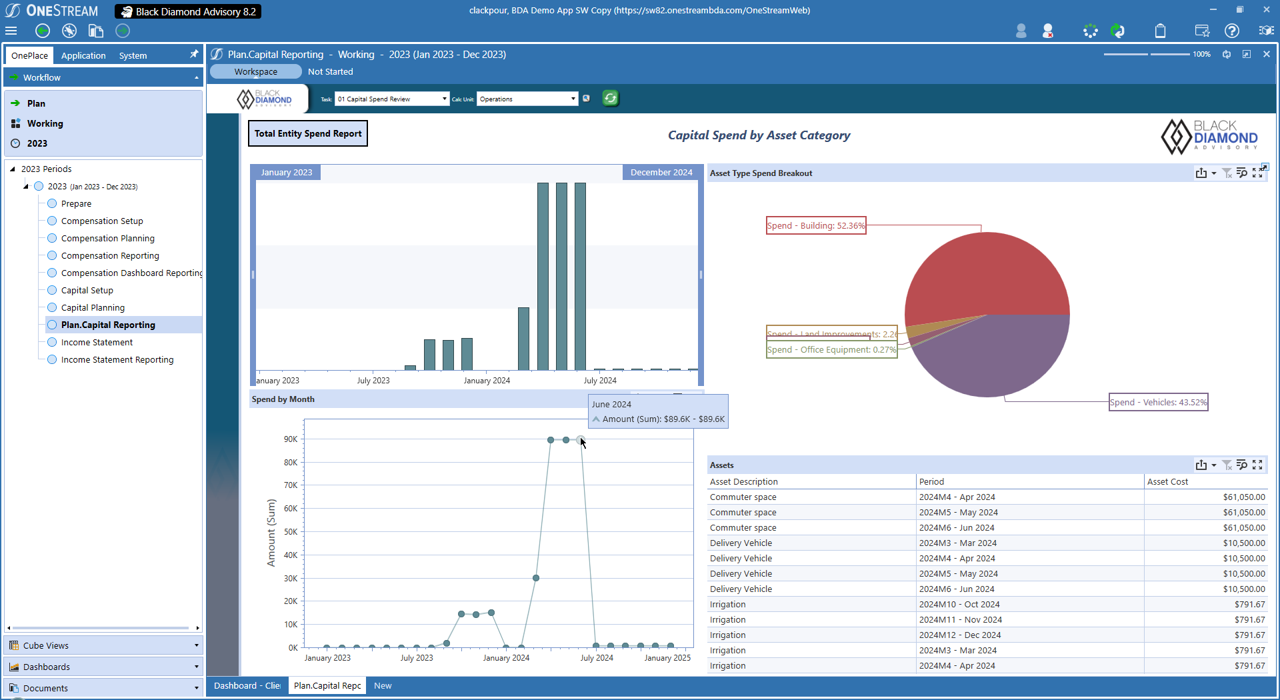Clear filter icon in the Assets table header

click(x=1227, y=465)
